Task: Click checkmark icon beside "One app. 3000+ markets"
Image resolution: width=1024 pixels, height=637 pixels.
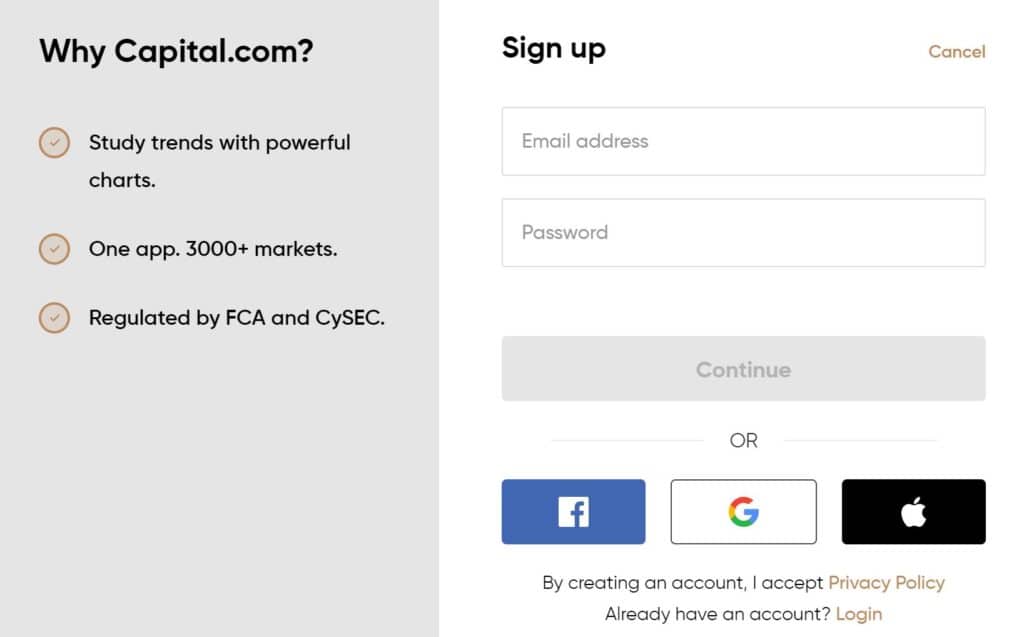Action: [54, 248]
